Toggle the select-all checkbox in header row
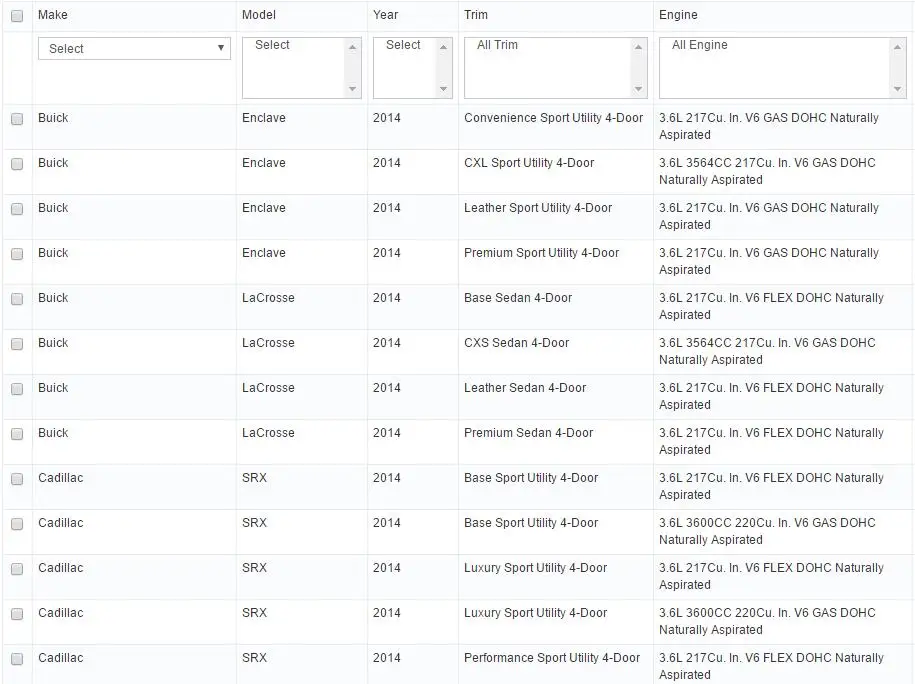Viewport: 915px width, 684px height. 17,16
